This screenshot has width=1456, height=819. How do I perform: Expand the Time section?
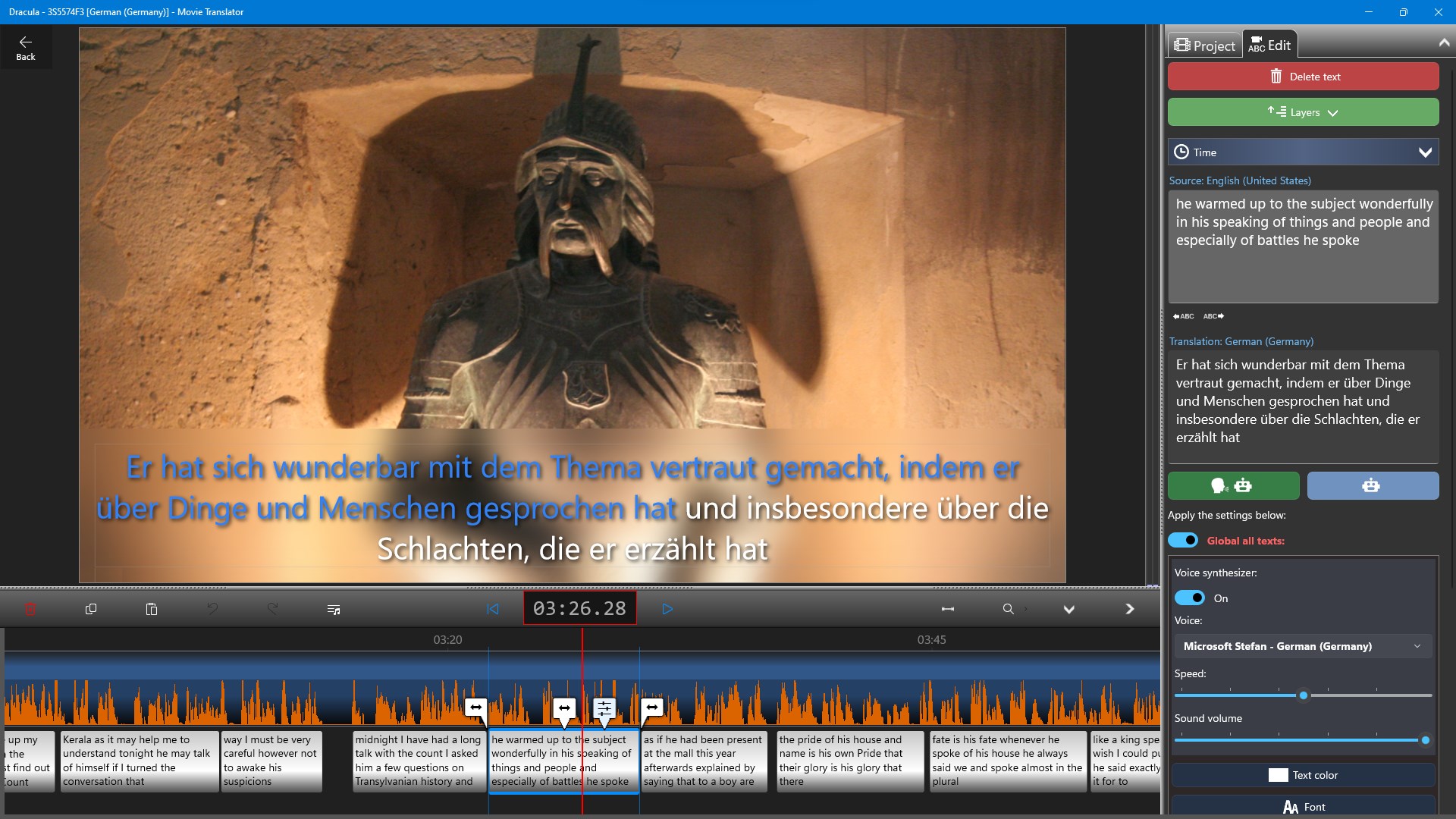1303,152
